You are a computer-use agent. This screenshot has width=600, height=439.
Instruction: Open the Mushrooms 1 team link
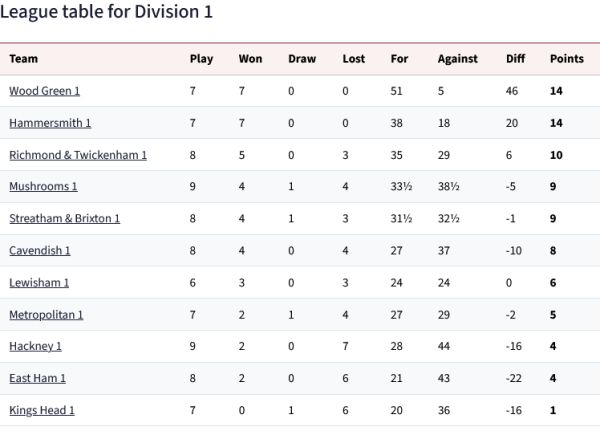[x=43, y=187]
